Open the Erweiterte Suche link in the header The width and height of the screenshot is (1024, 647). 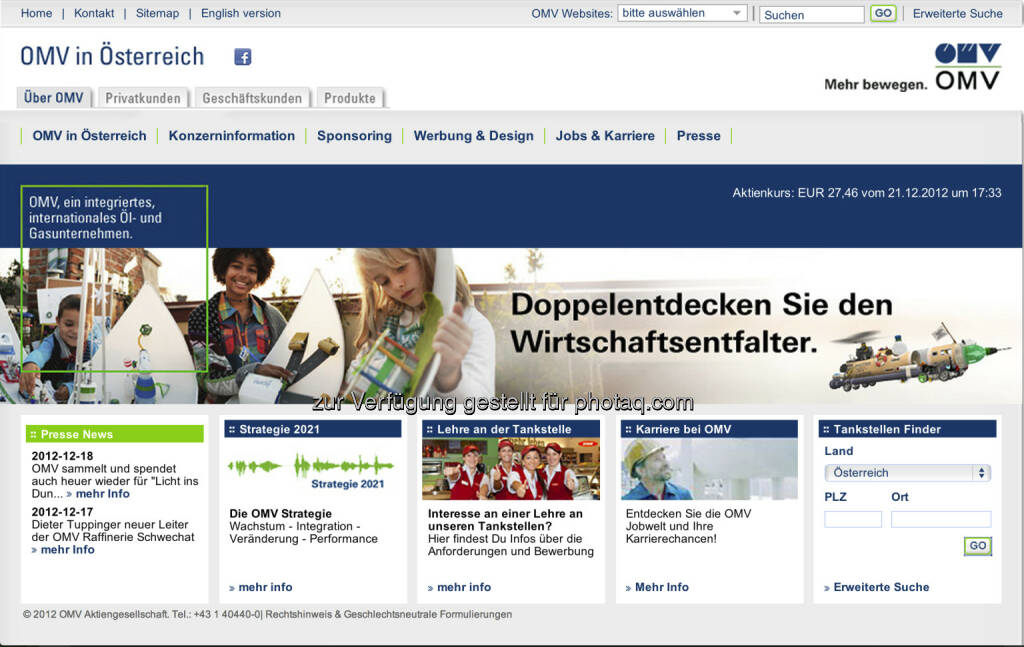(x=957, y=13)
